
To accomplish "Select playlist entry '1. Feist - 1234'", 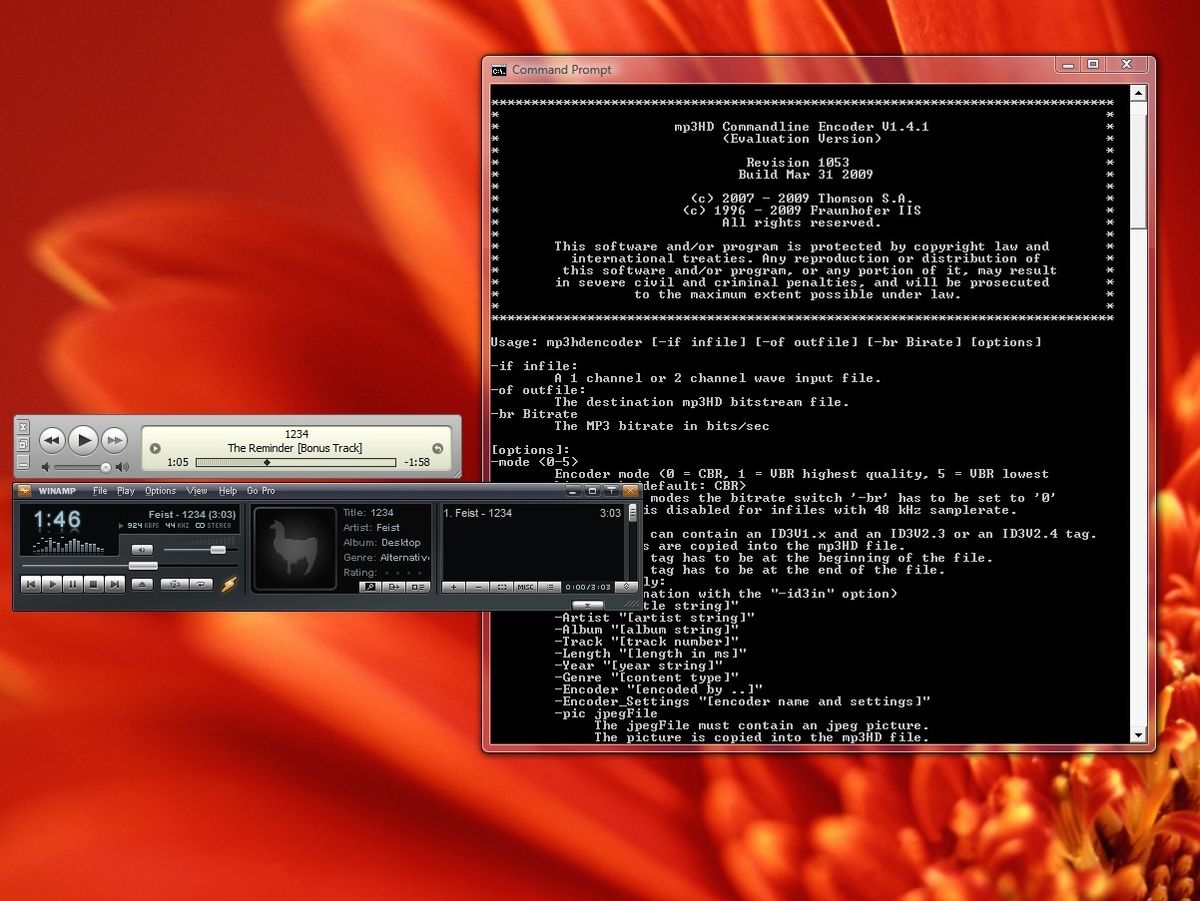I will coord(532,513).
